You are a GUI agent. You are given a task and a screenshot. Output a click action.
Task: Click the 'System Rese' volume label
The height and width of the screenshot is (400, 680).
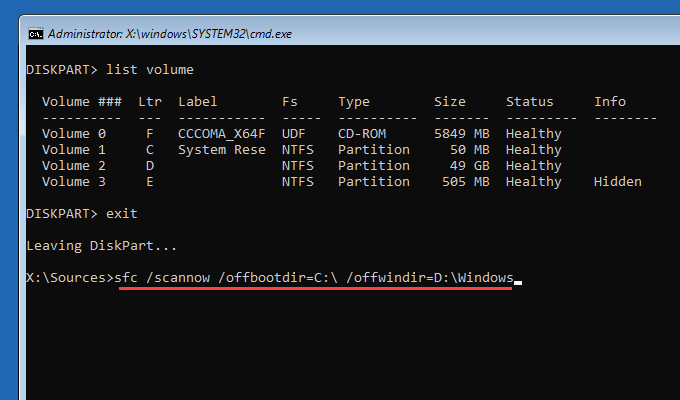click(222, 149)
